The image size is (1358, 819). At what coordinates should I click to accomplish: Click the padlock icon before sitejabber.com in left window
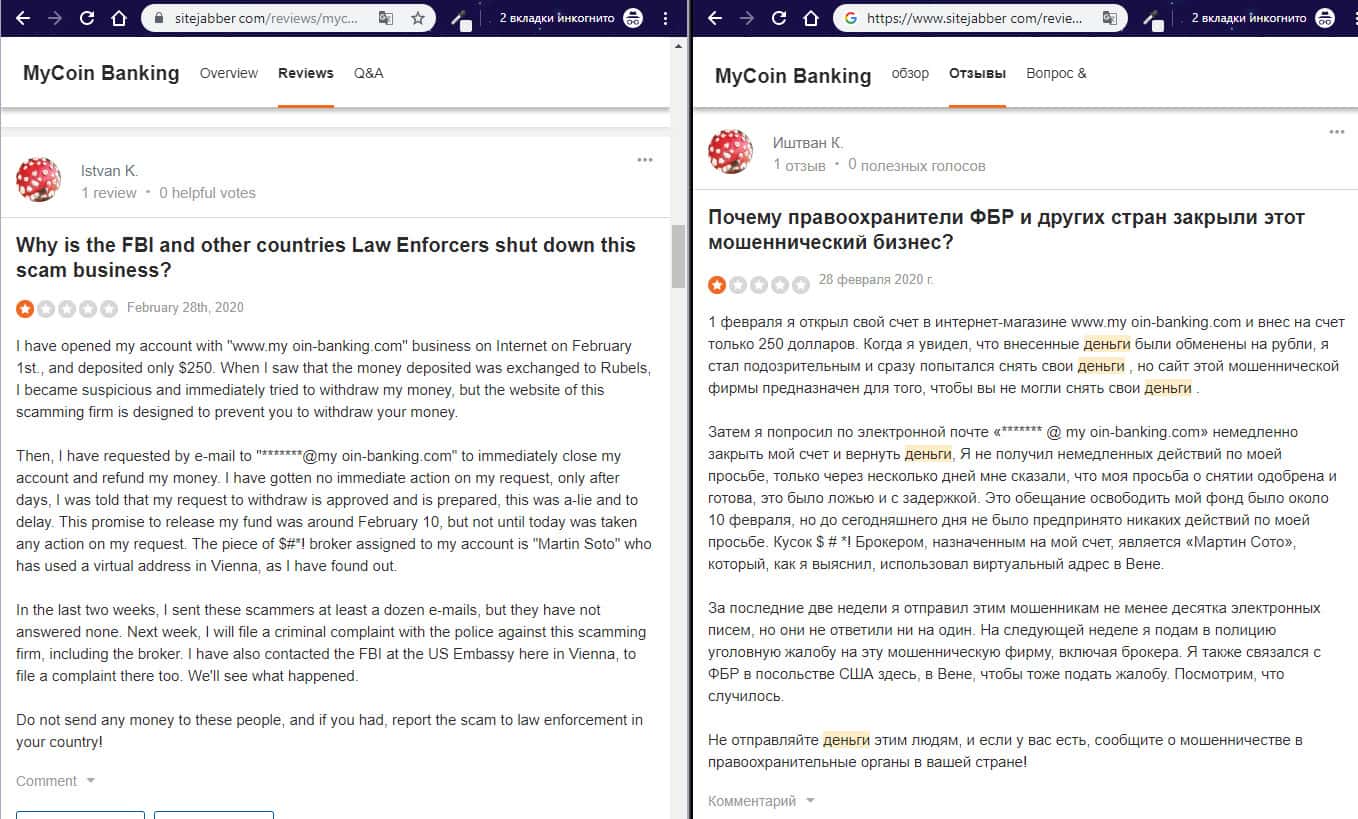[x=158, y=18]
